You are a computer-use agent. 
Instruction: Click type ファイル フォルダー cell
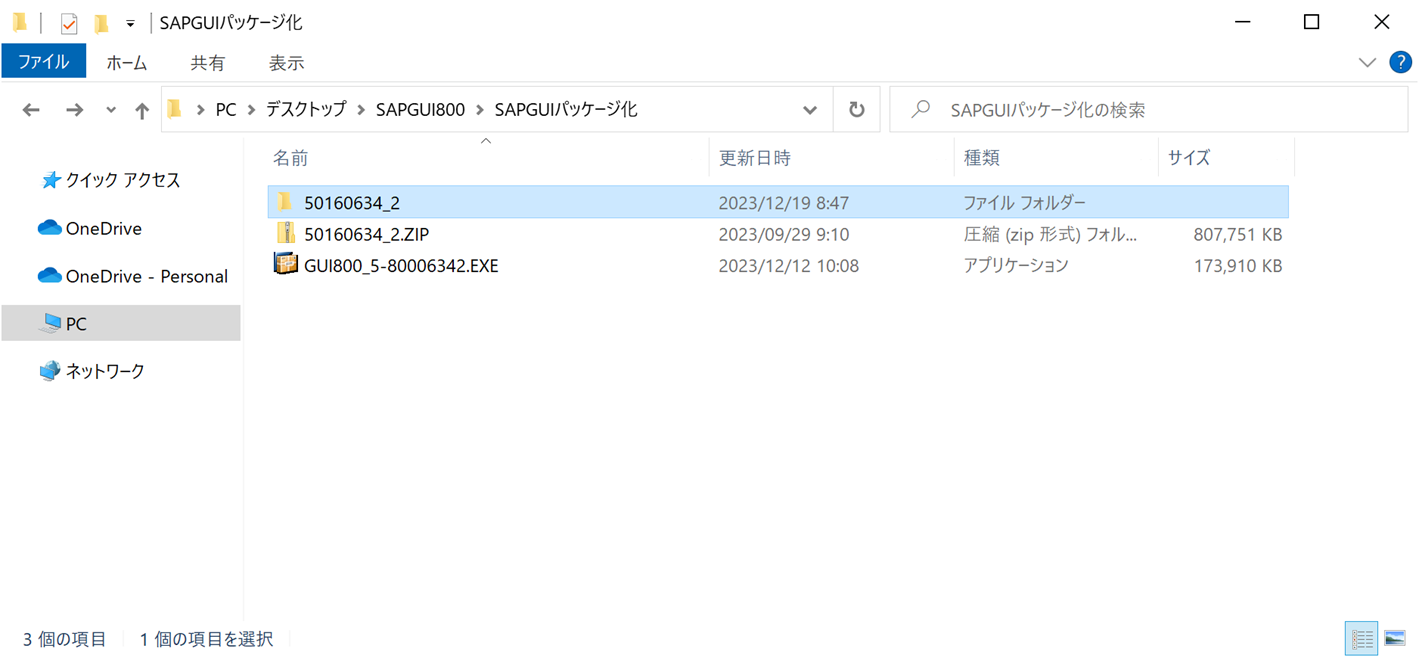coord(1024,203)
